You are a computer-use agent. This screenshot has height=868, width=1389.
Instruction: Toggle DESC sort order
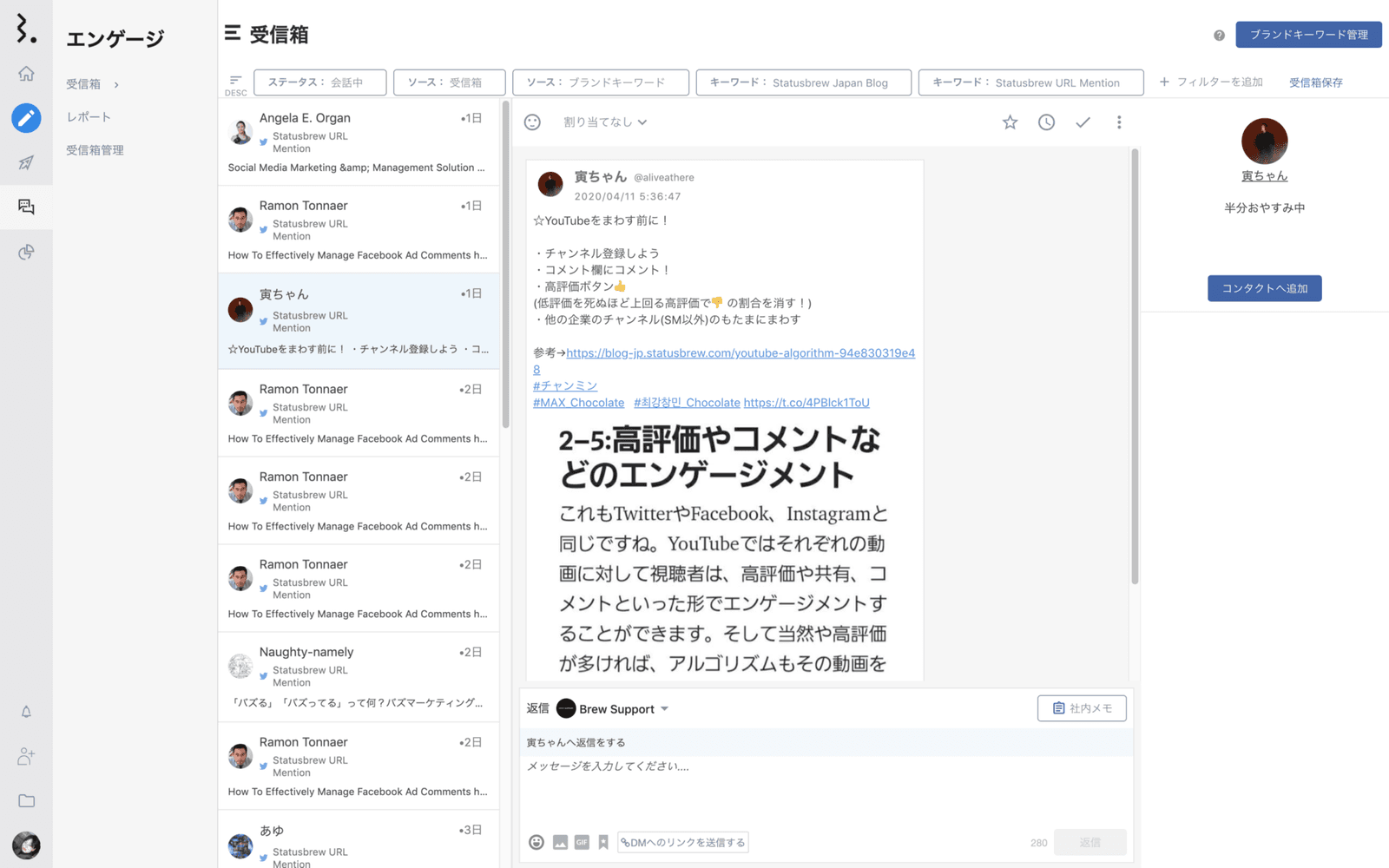[235, 83]
